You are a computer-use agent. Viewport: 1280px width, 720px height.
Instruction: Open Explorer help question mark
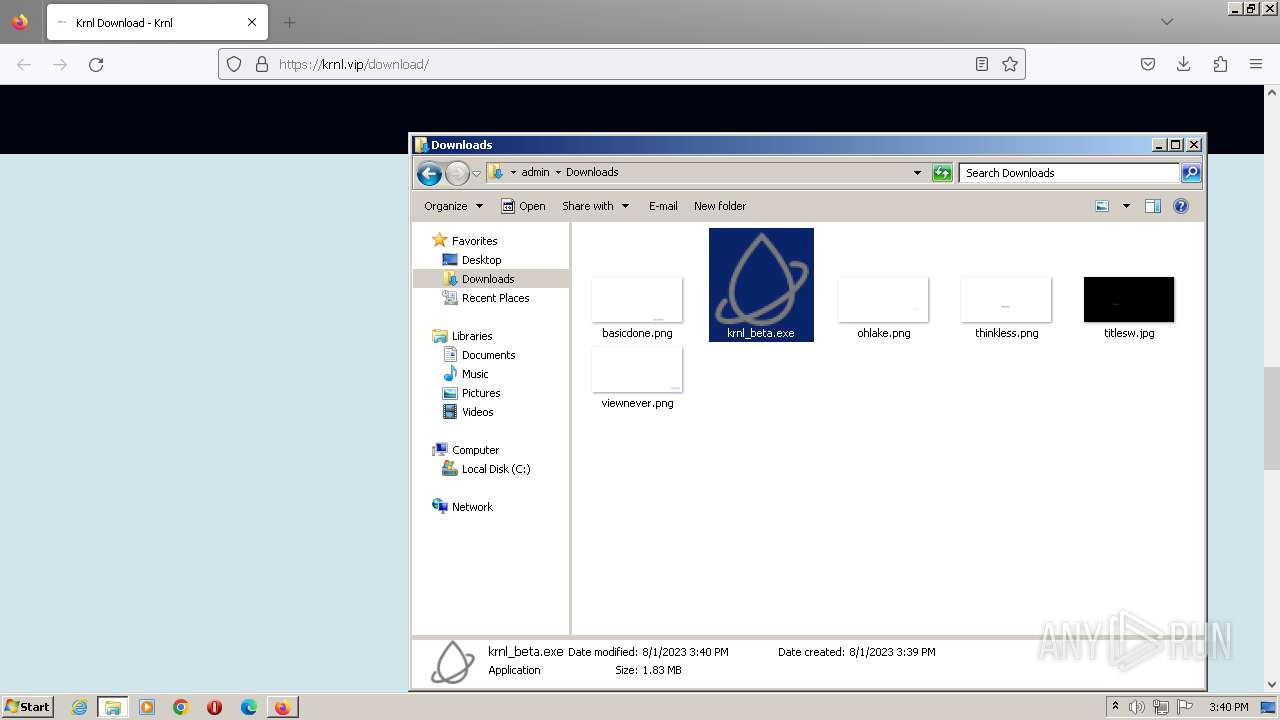pos(1181,206)
